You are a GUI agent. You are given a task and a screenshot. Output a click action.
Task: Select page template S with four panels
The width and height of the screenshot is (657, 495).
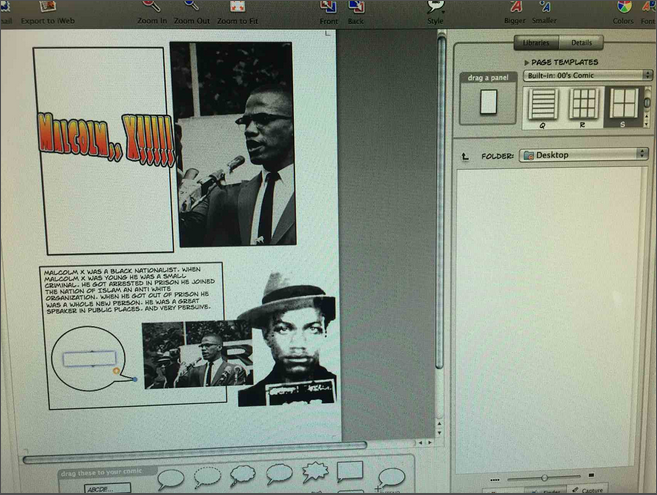624,104
